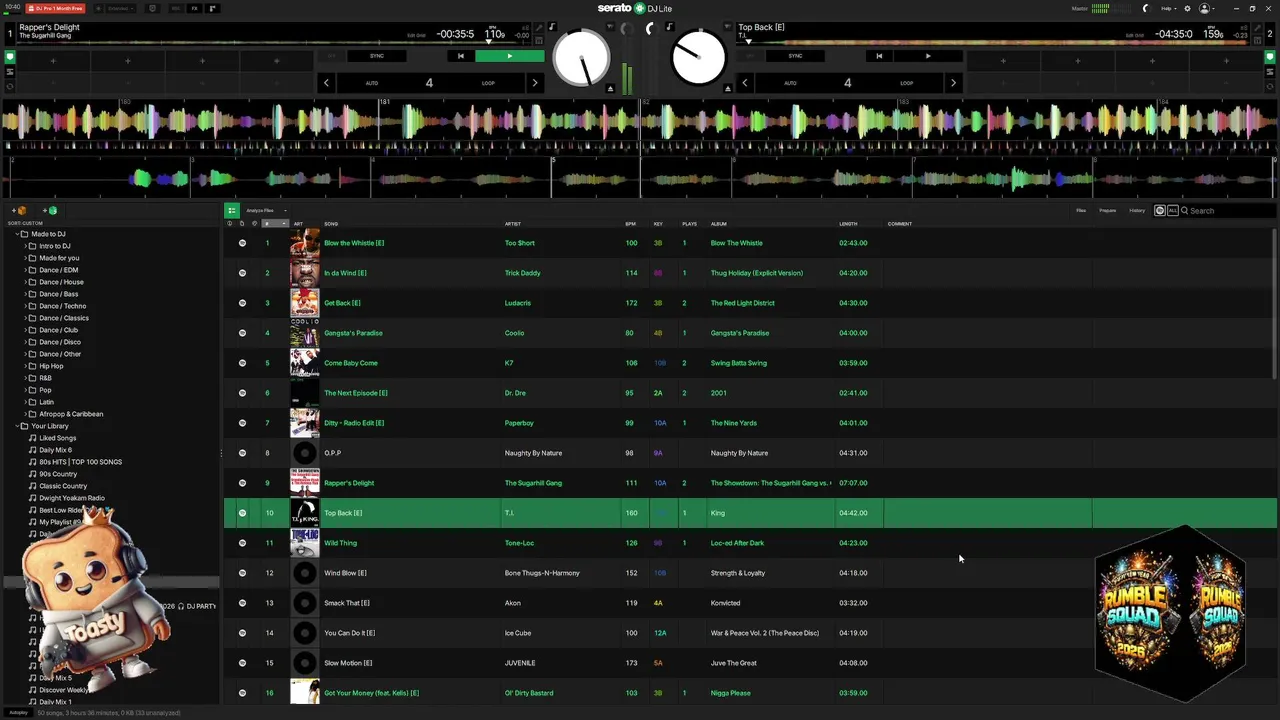Screen dimensions: 1280x720
Task: Select the Dwight Yoakam Radio playlist
Action: (x=72, y=498)
